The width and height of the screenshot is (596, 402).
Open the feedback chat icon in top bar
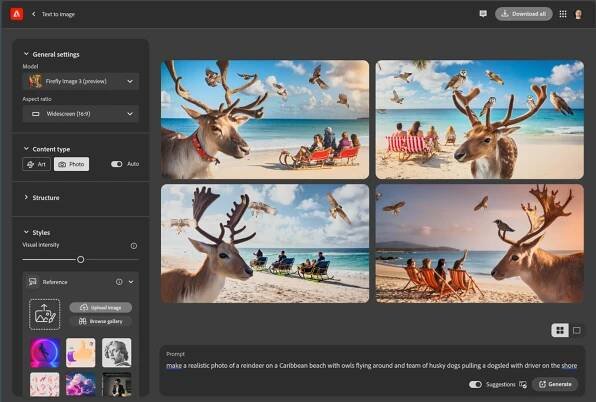click(x=483, y=14)
